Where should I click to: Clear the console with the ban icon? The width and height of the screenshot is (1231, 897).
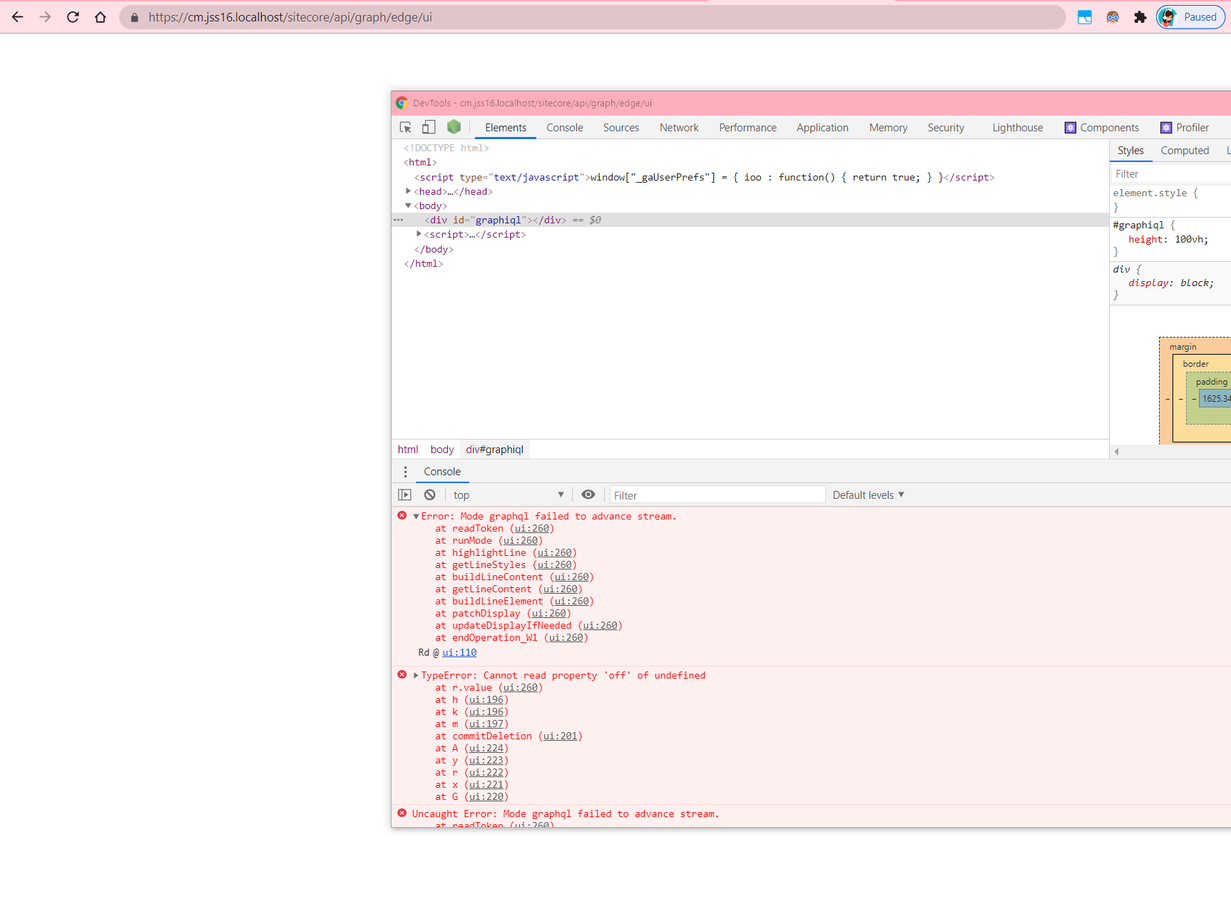click(430, 495)
